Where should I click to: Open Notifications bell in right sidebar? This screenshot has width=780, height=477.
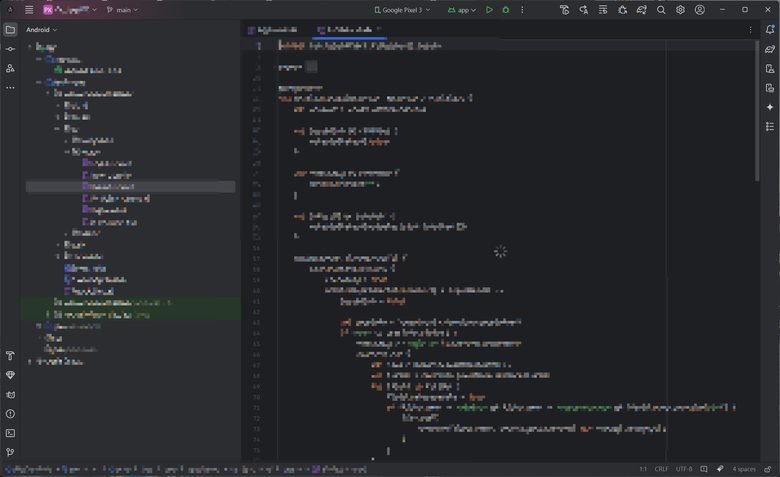770,29
